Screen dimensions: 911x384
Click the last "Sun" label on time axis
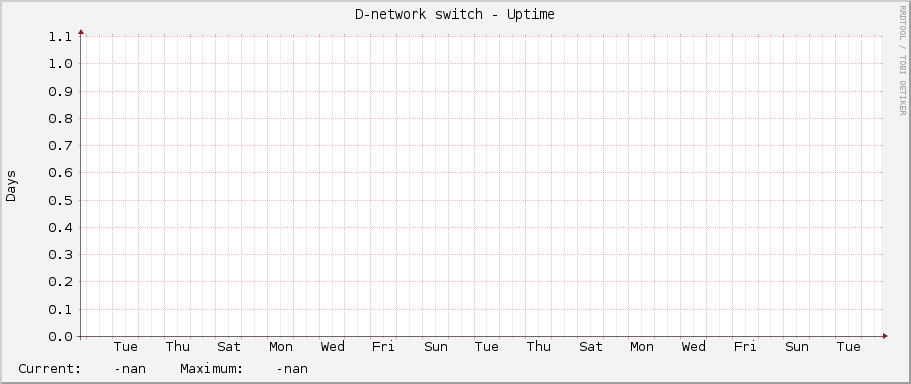(797, 347)
